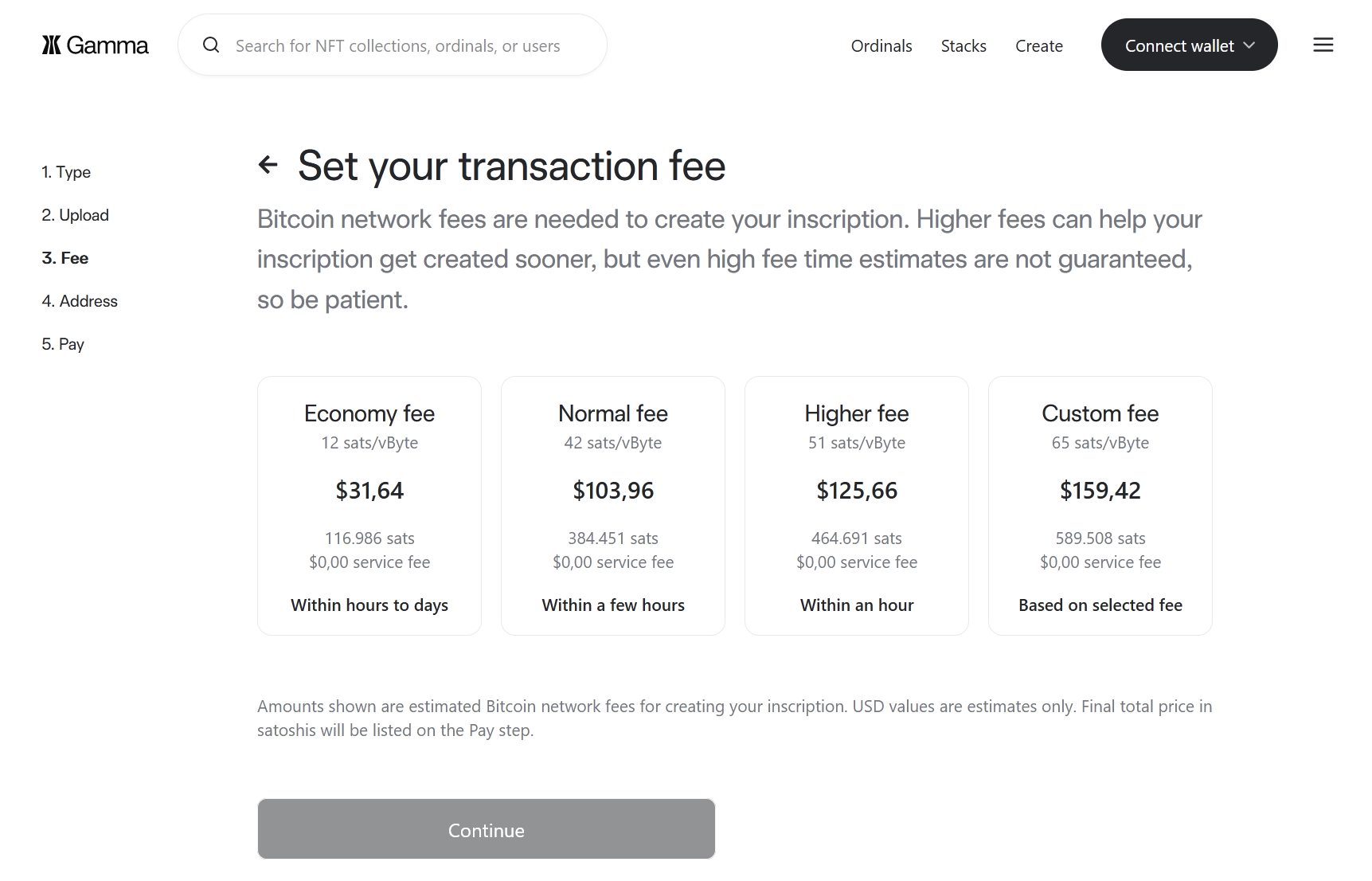Pick the Custom fee card

pyautogui.click(x=1100, y=505)
